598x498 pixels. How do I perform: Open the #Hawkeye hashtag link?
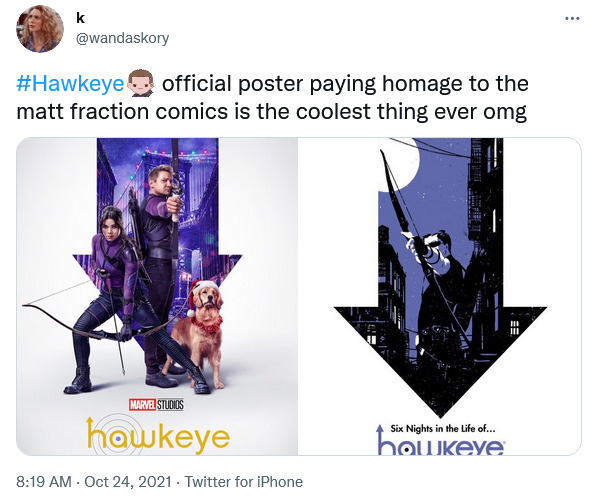click(x=70, y=84)
